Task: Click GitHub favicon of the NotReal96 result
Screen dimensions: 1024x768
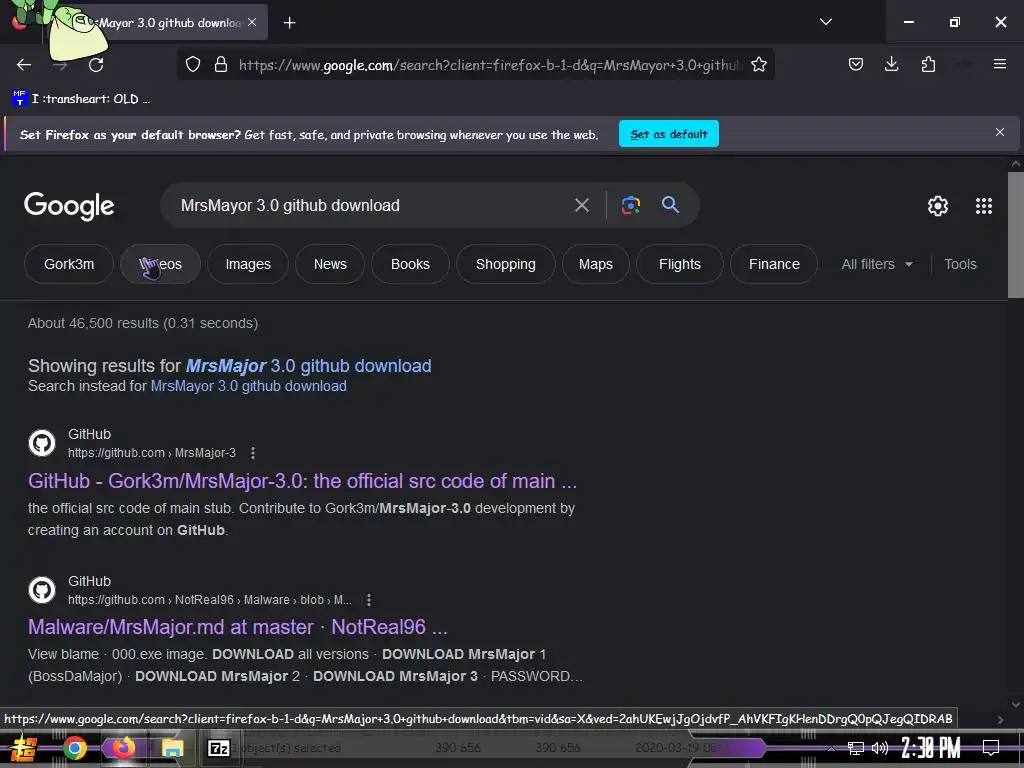Action: (42, 590)
